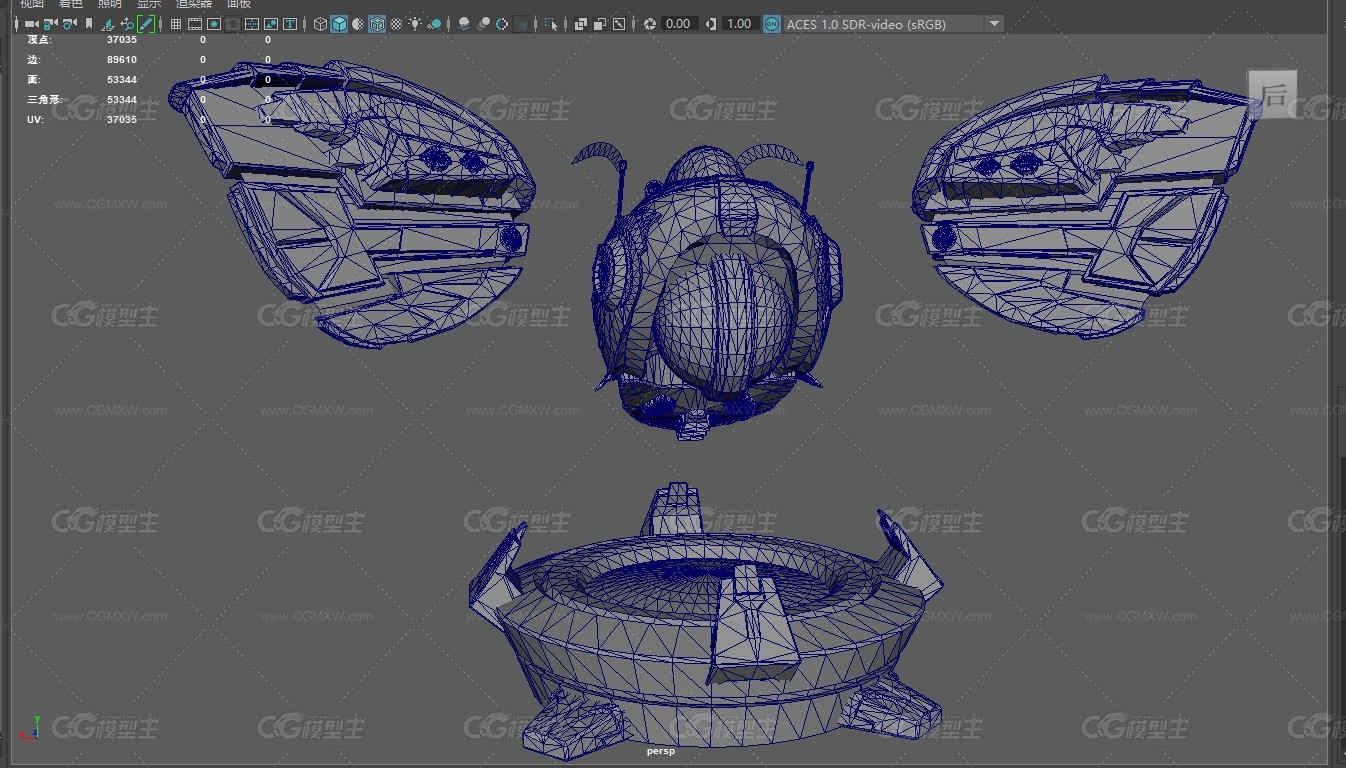Click the Textured checker icon
The height and width of the screenshot is (768, 1346).
(x=396, y=24)
